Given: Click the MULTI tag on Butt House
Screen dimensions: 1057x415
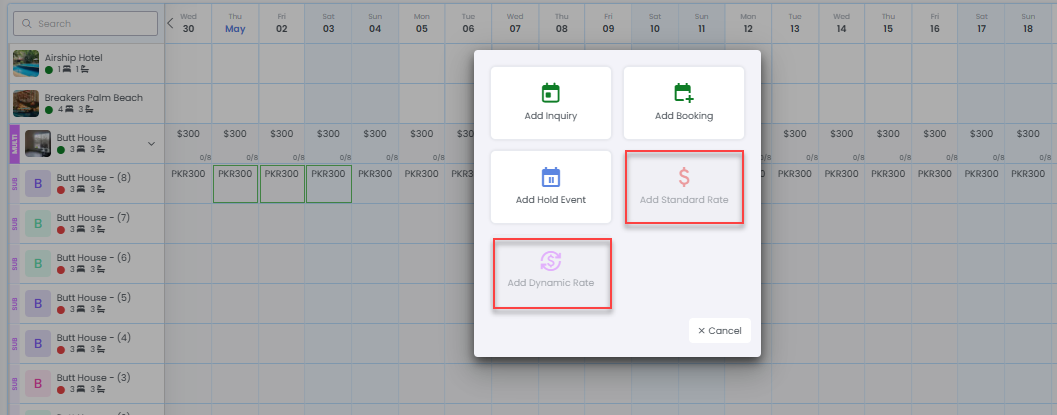Looking at the screenshot, I should (15, 143).
